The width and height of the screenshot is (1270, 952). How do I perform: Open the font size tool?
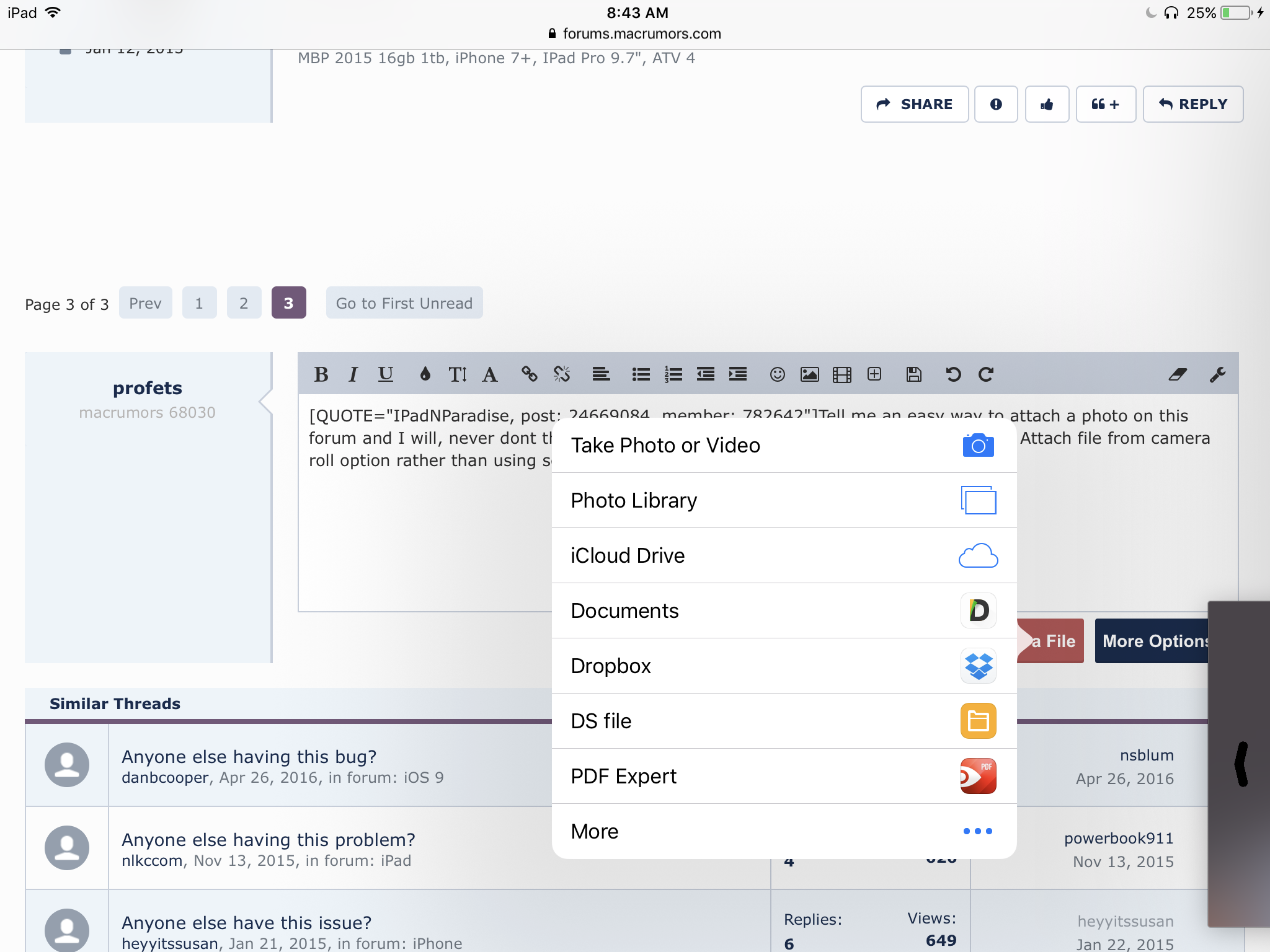click(x=457, y=374)
